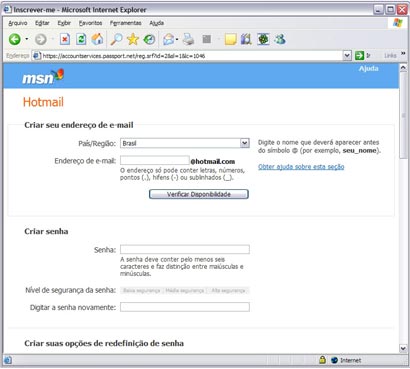Click the yellow note toolbar icon
The height and width of the screenshot is (369, 410).
(x=230, y=39)
